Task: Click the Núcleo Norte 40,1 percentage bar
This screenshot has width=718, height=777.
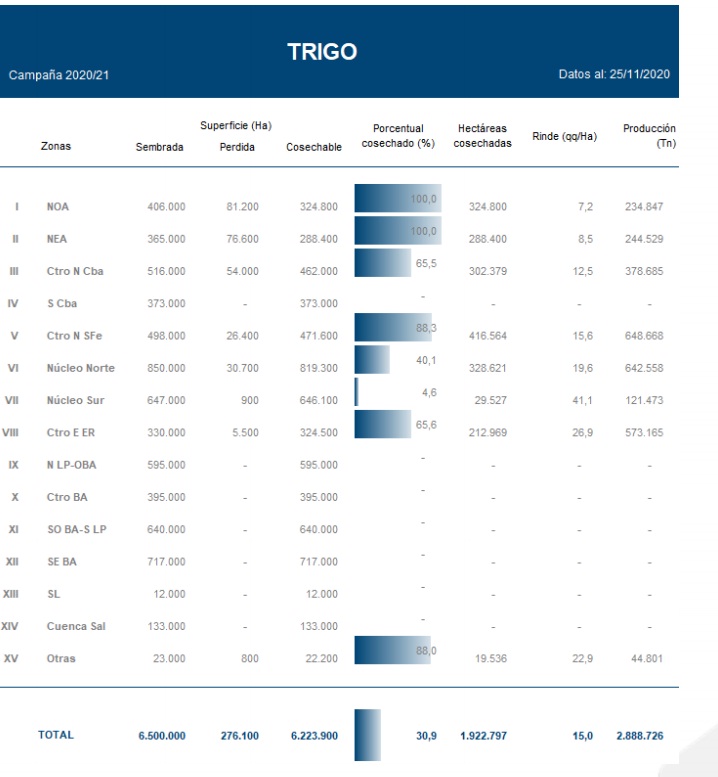Action: click(372, 359)
